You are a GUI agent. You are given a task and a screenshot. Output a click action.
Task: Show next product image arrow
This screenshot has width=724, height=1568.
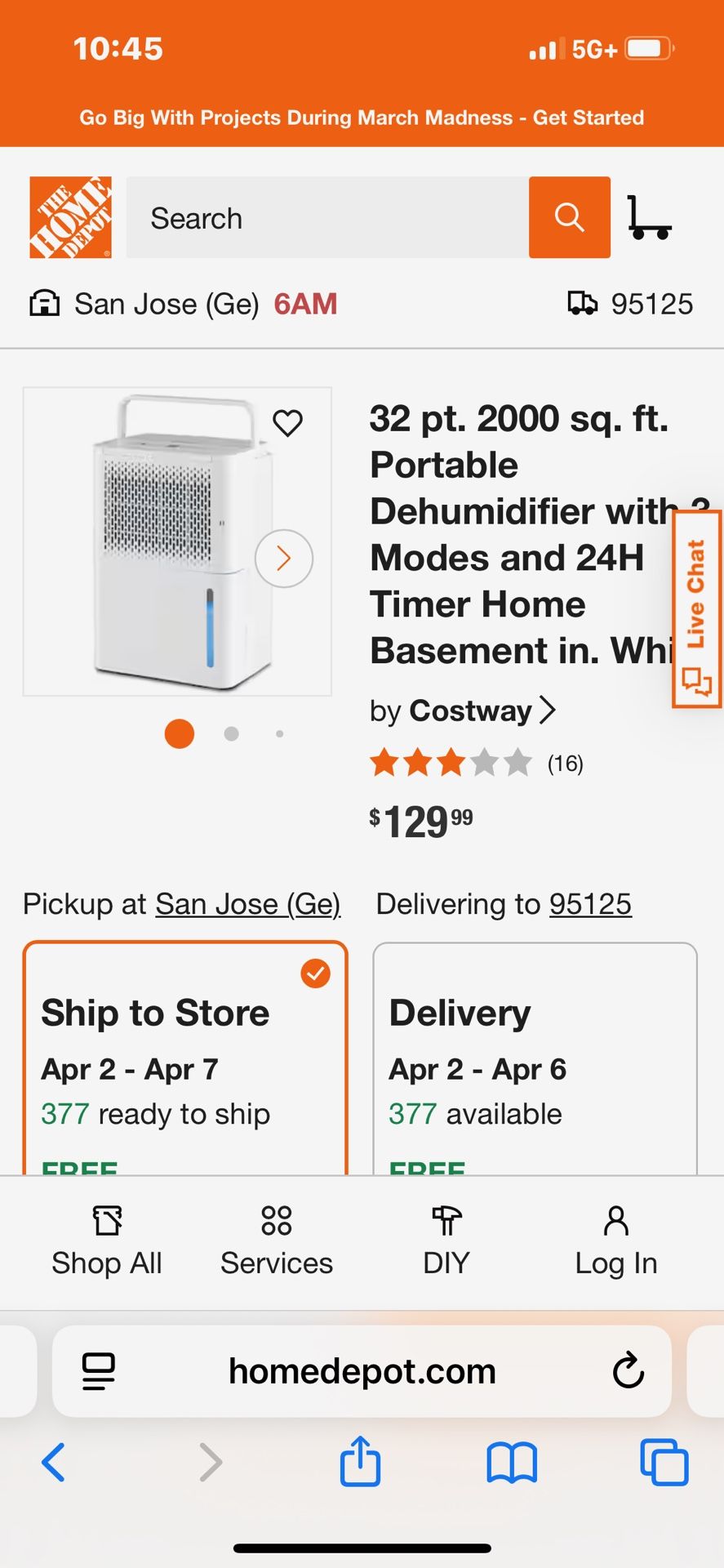click(x=284, y=559)
